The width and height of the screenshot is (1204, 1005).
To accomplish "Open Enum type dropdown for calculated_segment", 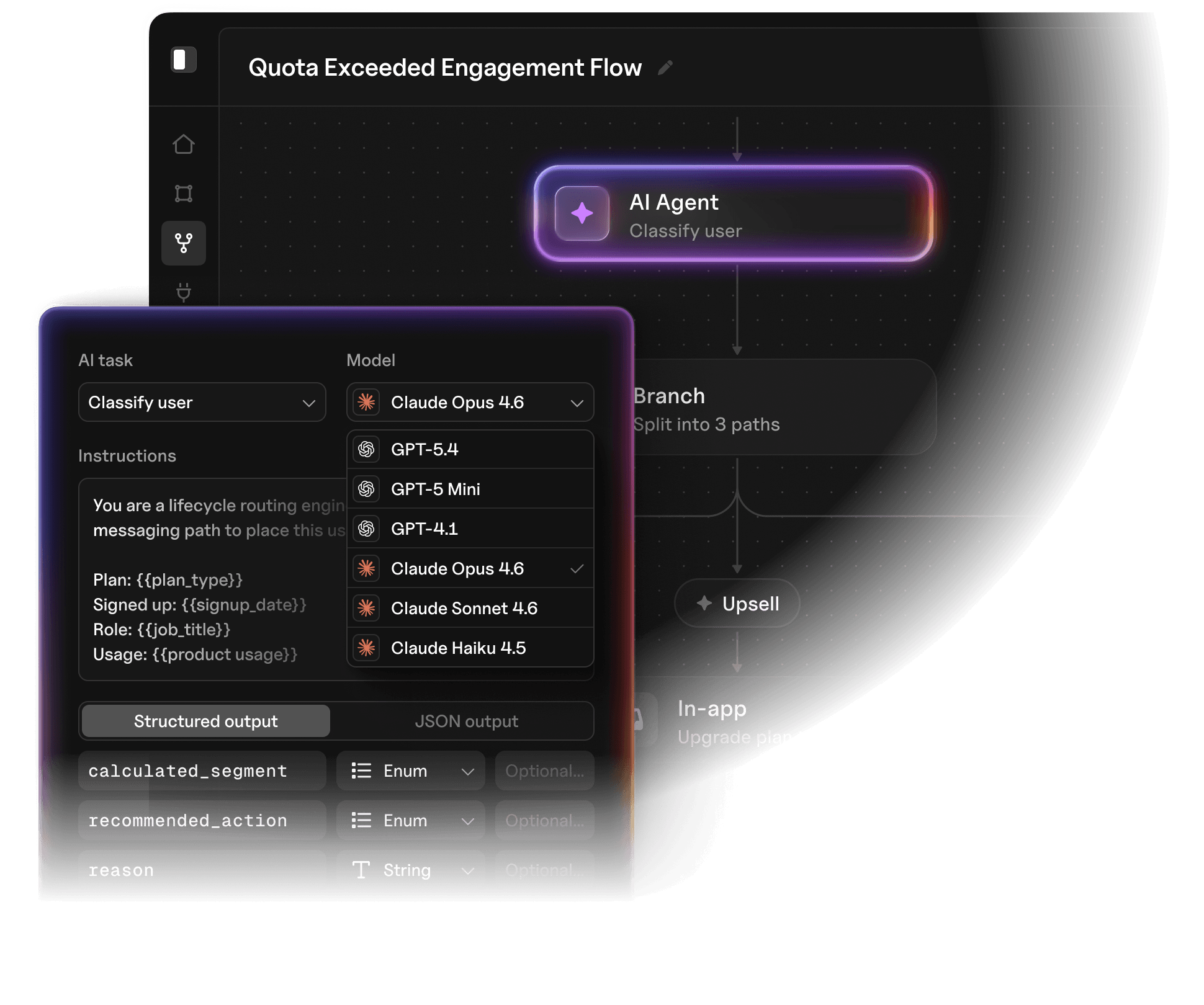I will coord(410,770).
